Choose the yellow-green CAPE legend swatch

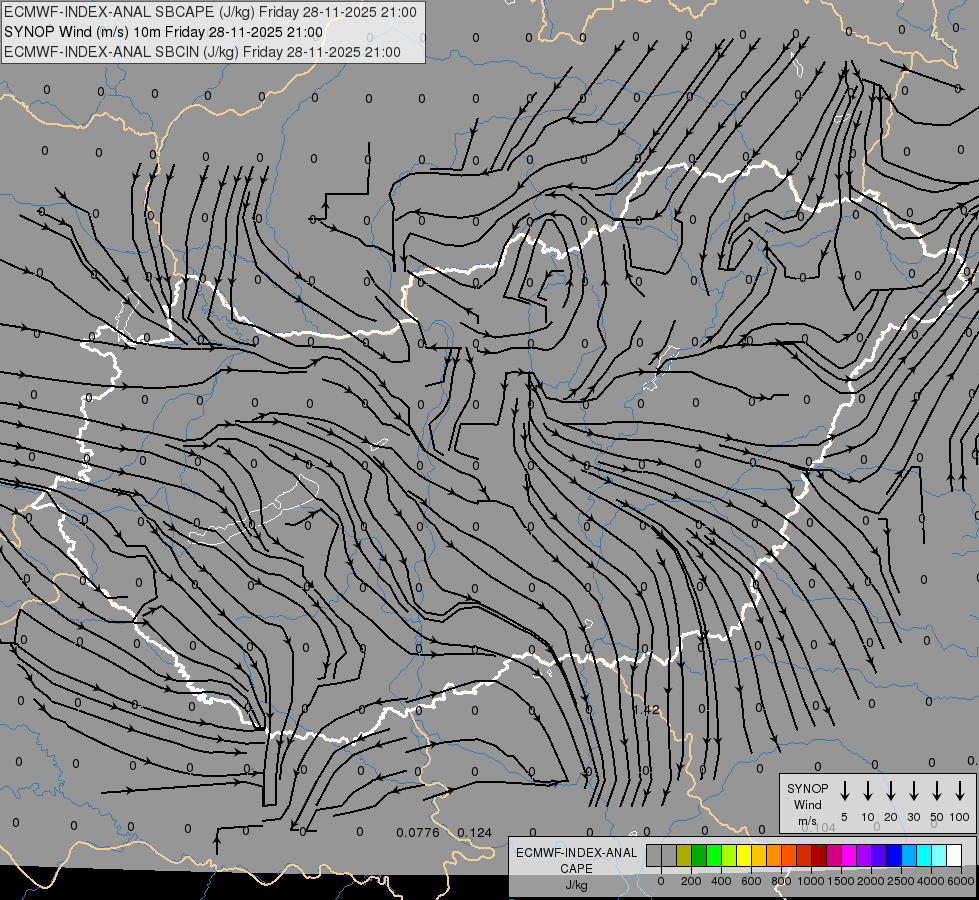point(729,855)
